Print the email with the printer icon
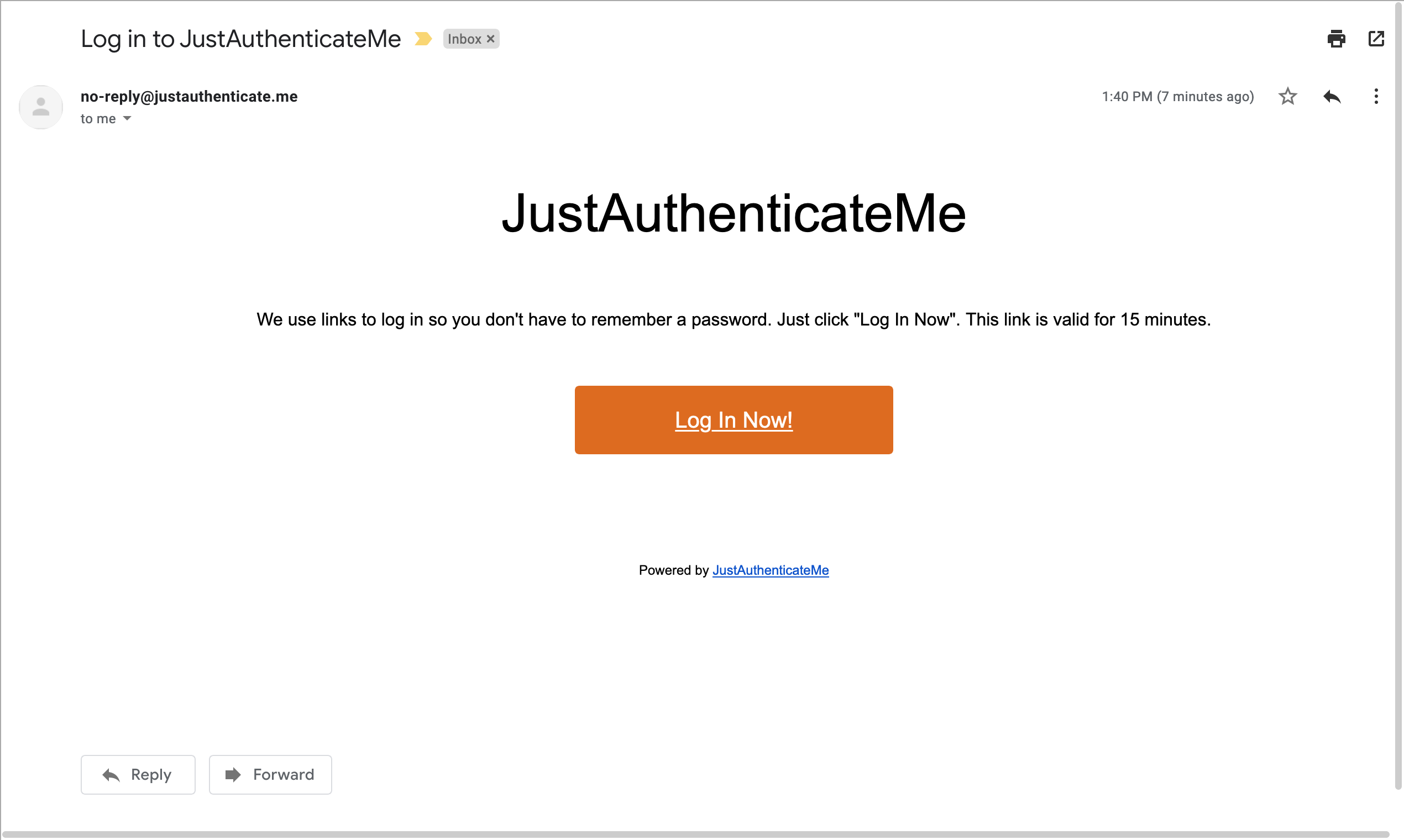 [x=1336, y=39]
